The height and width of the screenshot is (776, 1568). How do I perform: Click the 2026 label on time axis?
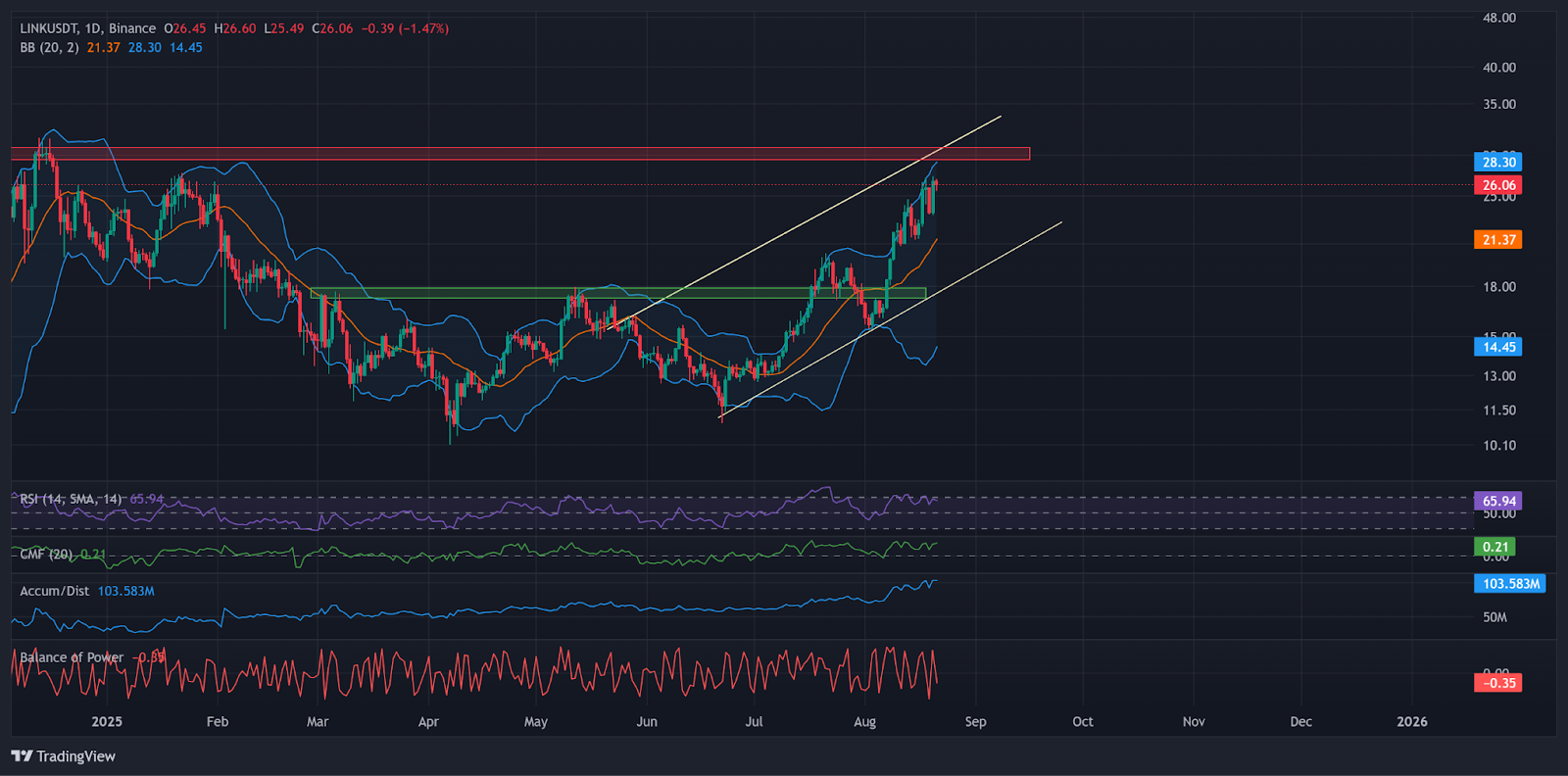point(1411,722)
